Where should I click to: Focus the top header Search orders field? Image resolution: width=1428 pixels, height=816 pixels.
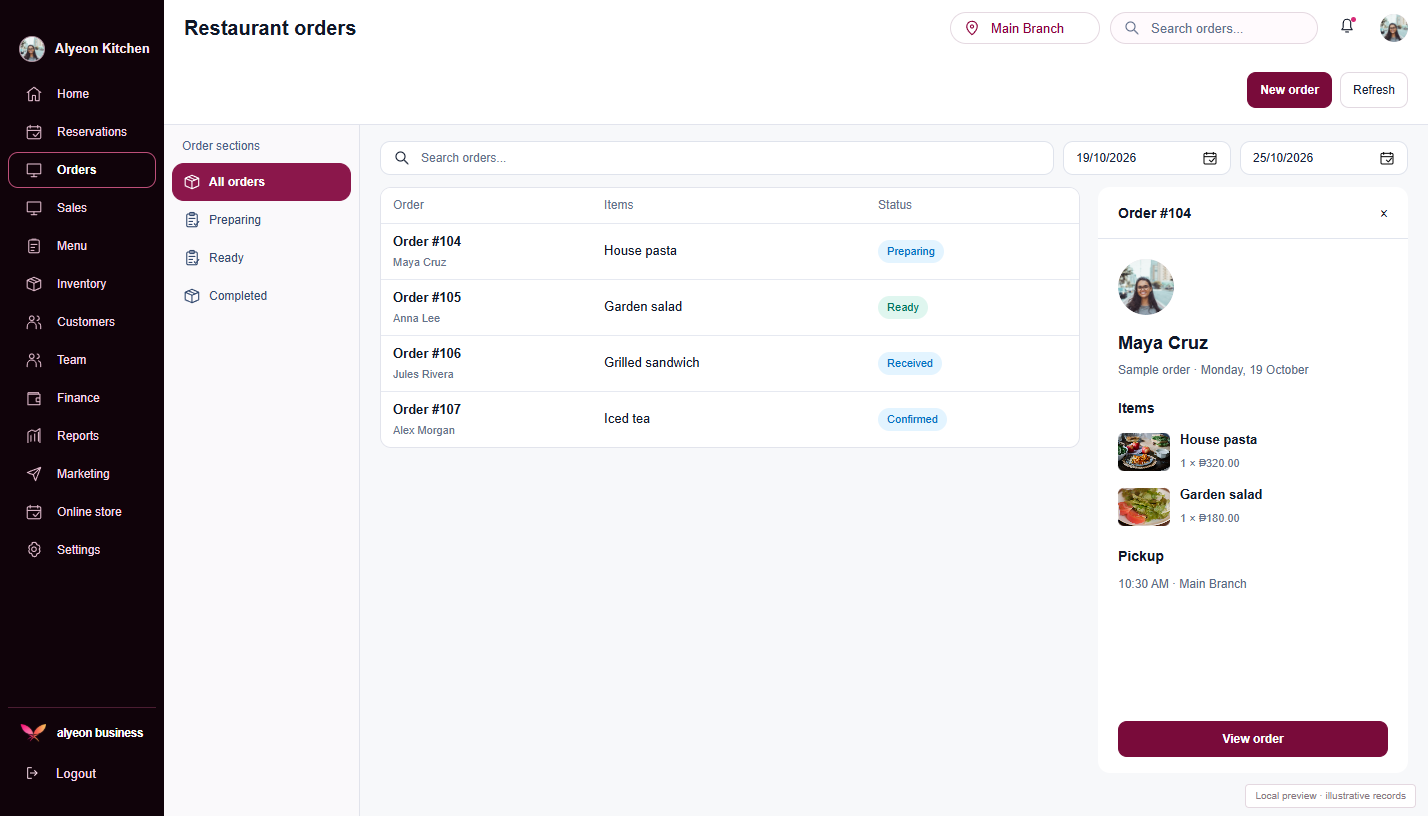(1214, 28)
